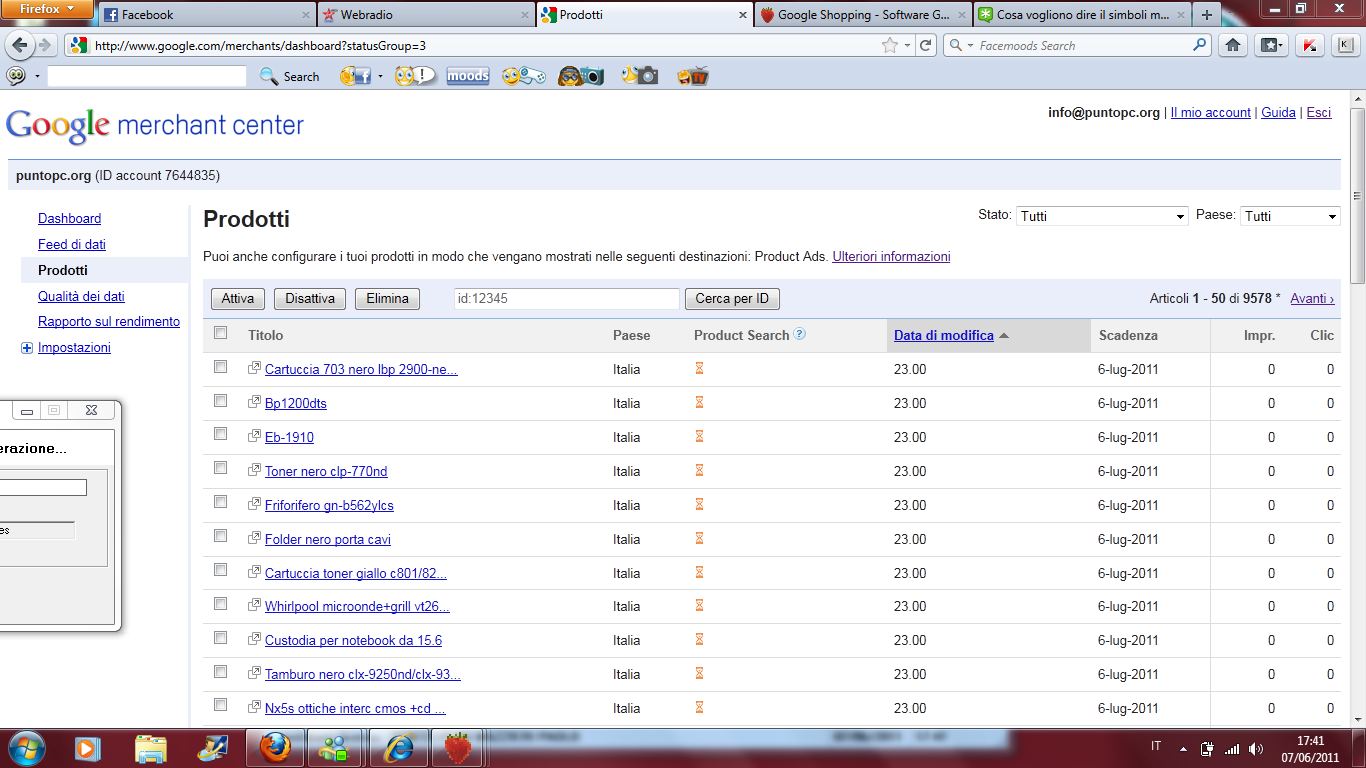This screenshot has width=1366, height=768.
Task: Click the Attiva button
Action: point(238,298)
